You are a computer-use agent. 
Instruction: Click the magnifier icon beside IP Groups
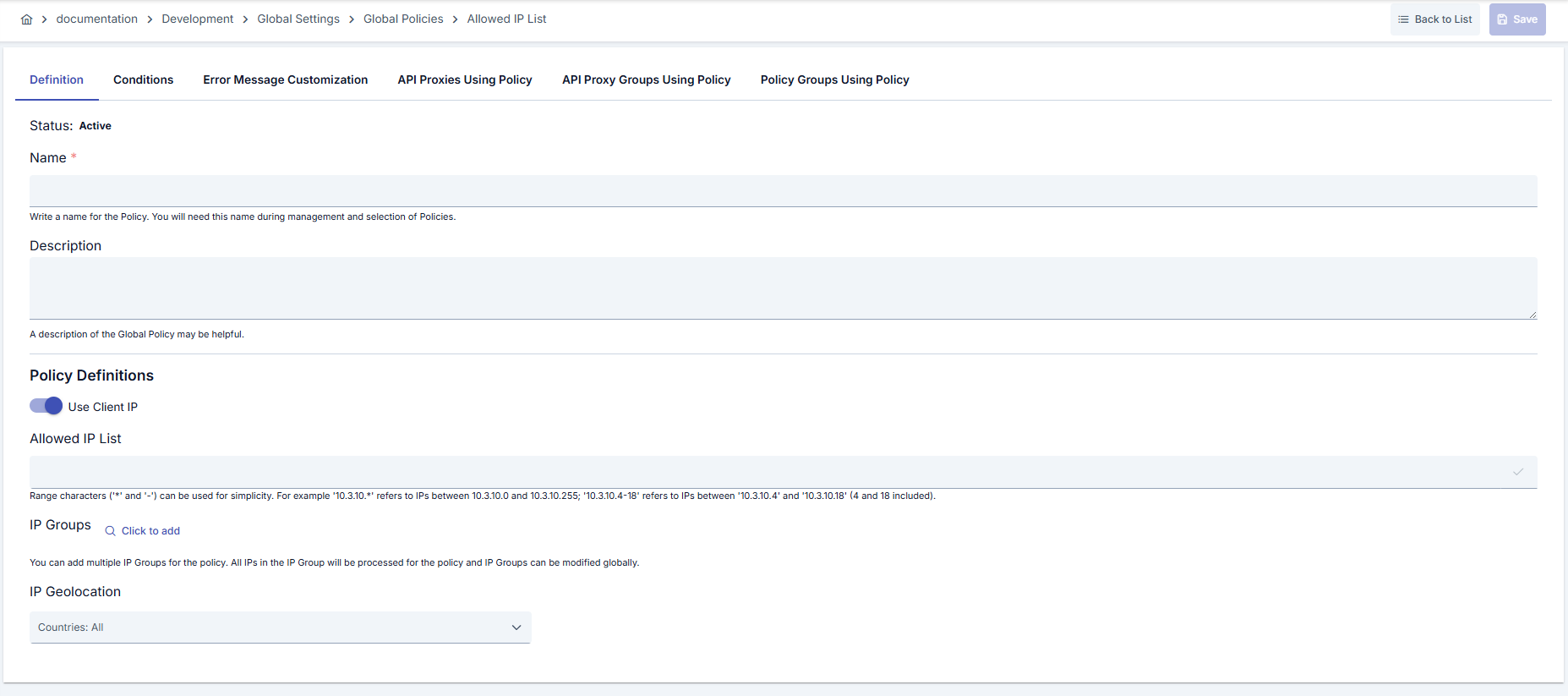coord(110,531)
